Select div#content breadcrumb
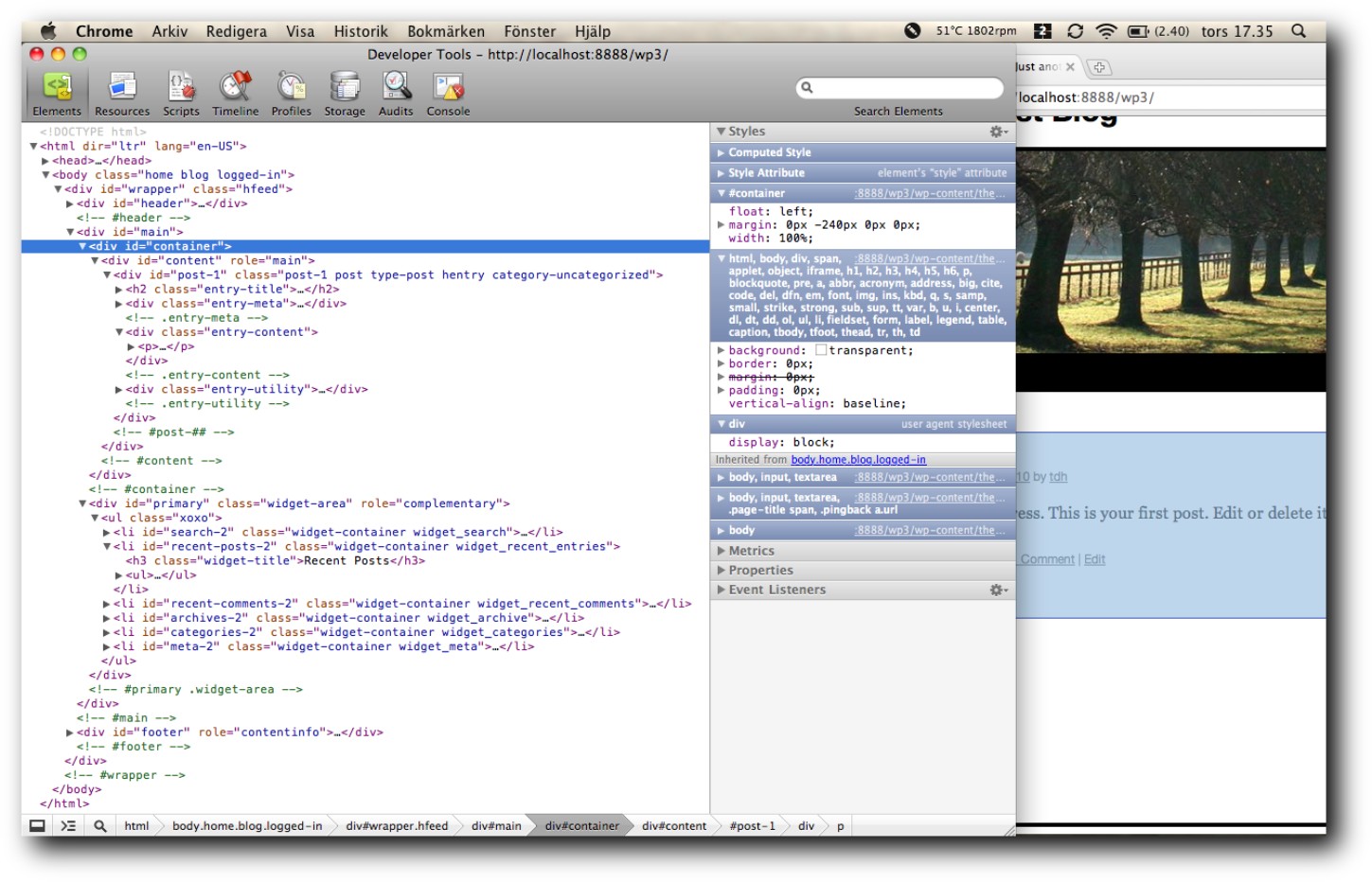The height and width of the screenshot is (882, 1372). [674, 826]
